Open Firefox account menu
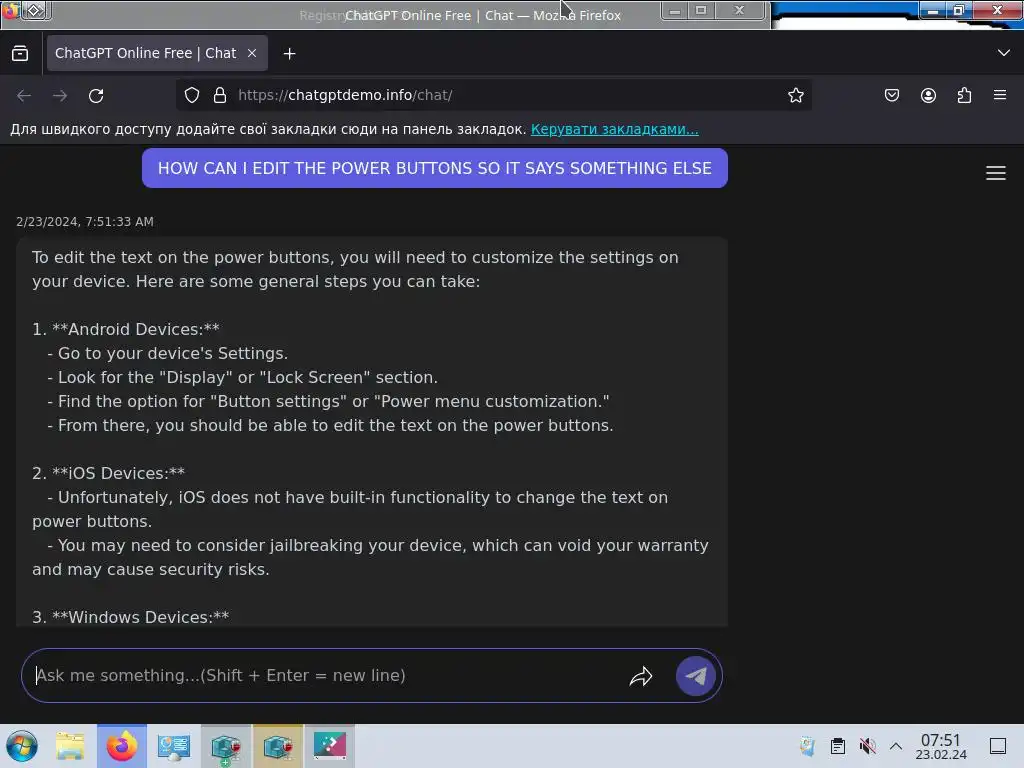Image resolution: width=1024 pixels, height=768 pixels. click(x=928, y=95)
